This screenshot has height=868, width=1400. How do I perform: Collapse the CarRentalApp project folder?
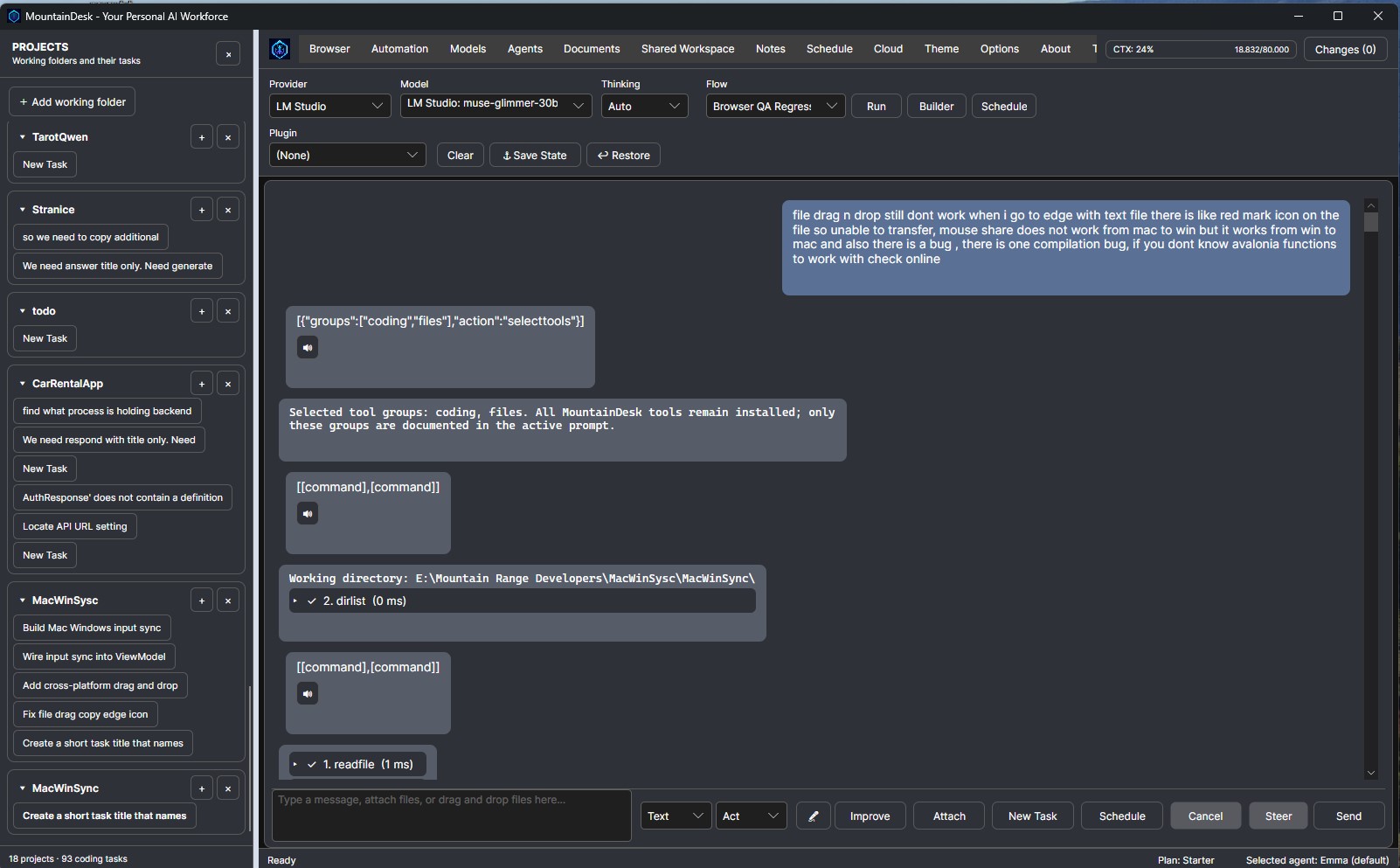coord(22,384)
